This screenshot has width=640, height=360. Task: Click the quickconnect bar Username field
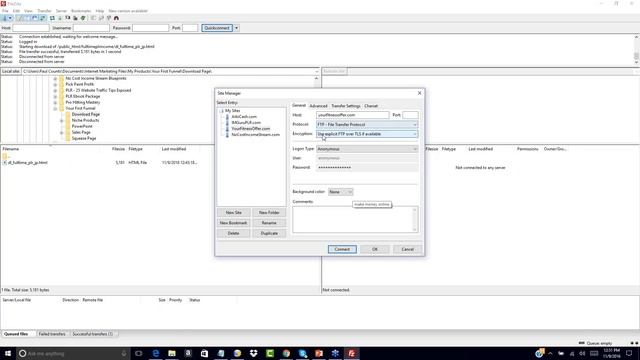tap(91, 28)
